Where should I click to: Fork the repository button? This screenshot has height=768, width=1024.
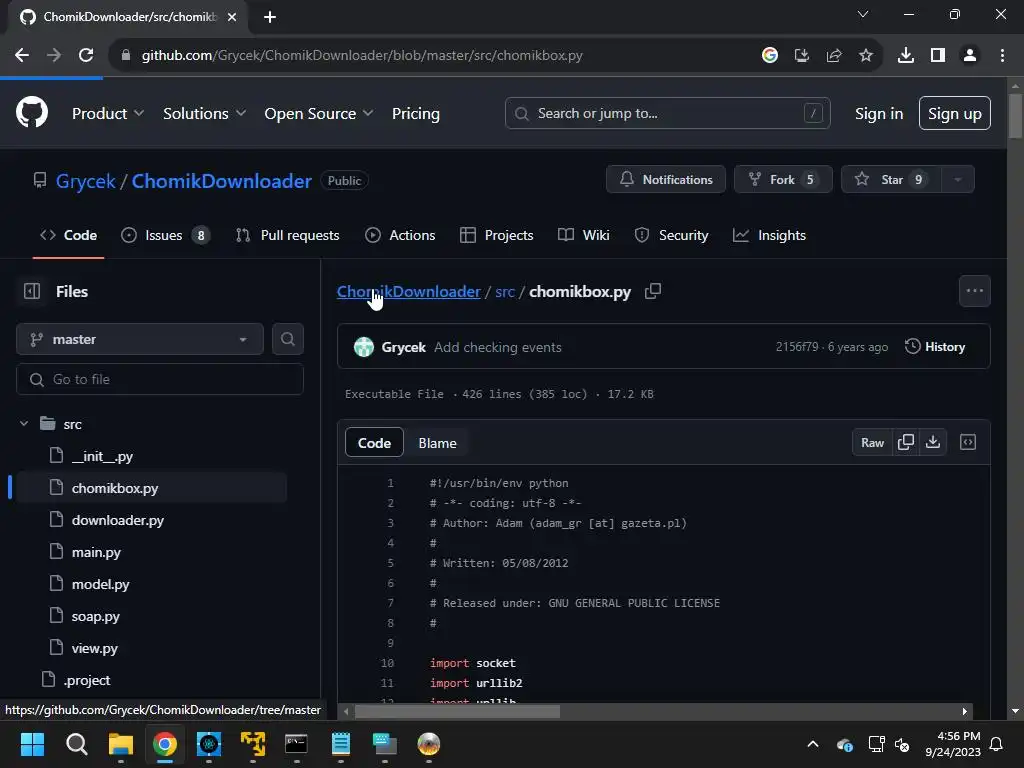[784, 180]
